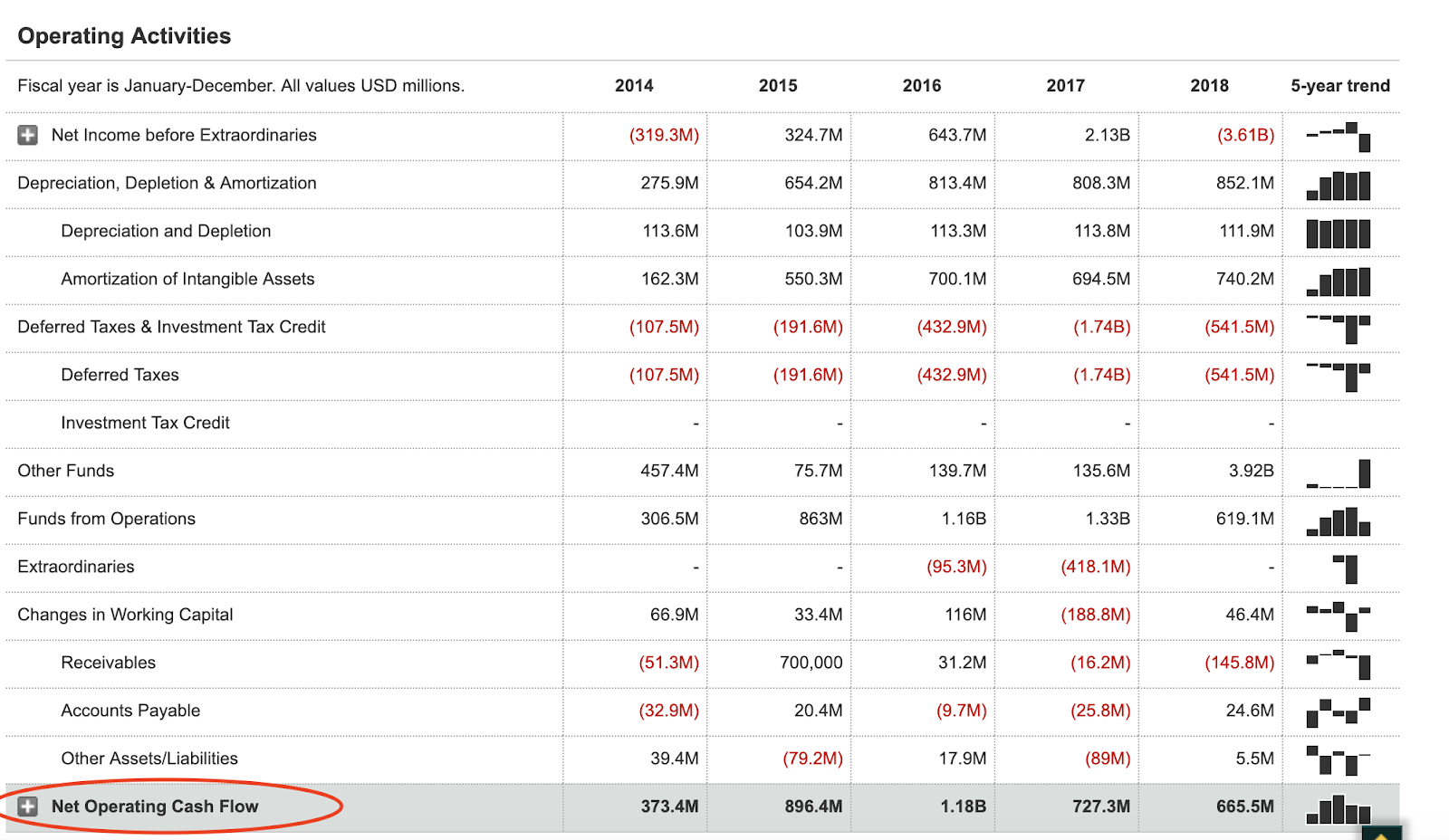Click Other Funds trend sparkline
This screenshot has height=840, width=1449.
pos(1339,473)
